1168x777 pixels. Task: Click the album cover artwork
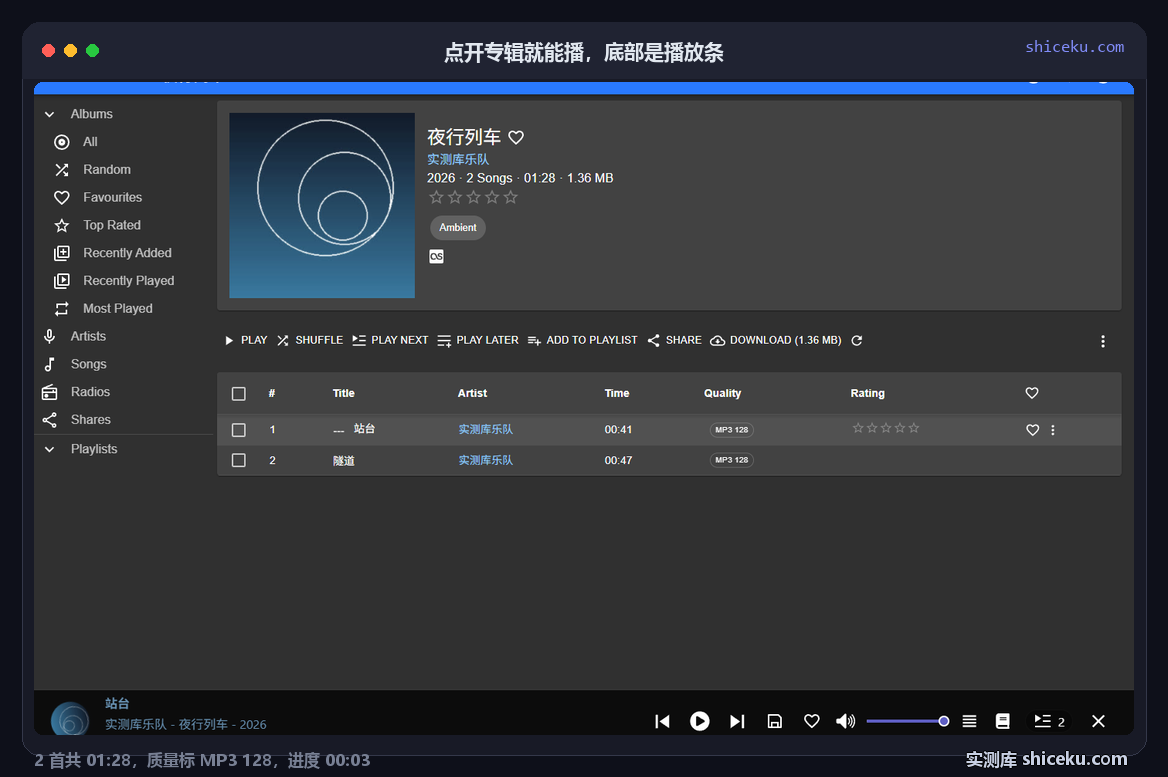tap(322, 206)
